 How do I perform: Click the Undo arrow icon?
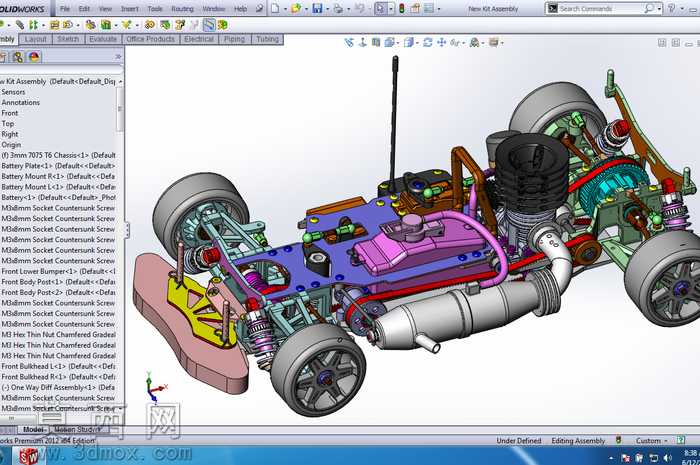359,8
